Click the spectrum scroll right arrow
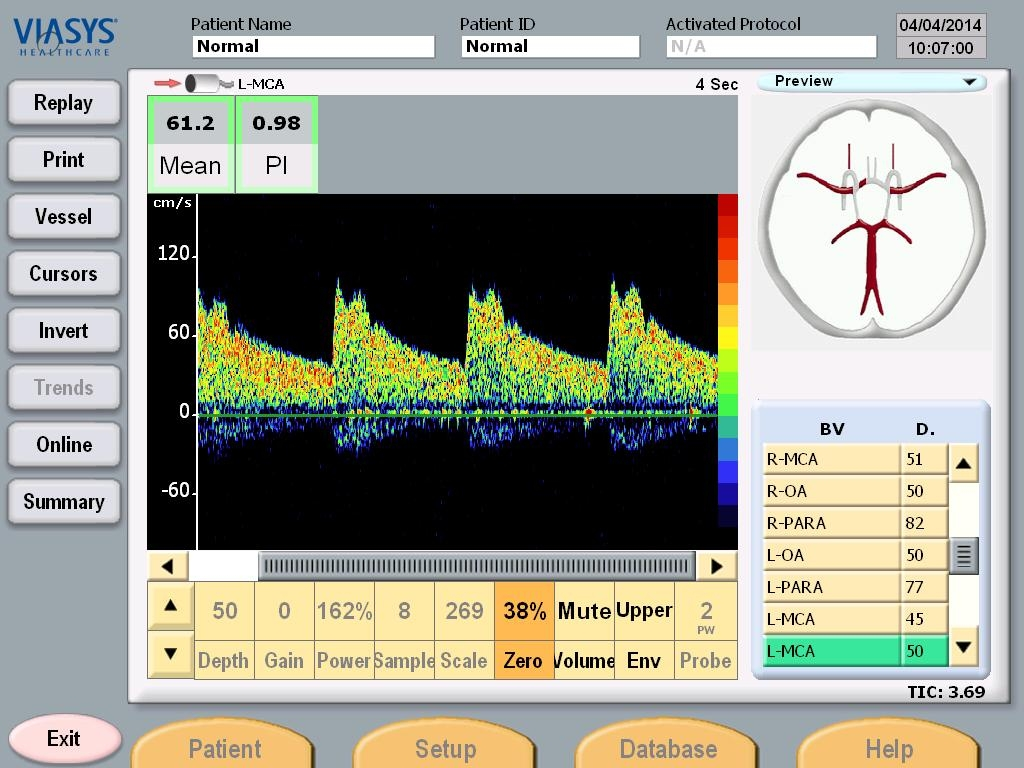The width and height of the screenshot is (1024, 768). [717, 566]
